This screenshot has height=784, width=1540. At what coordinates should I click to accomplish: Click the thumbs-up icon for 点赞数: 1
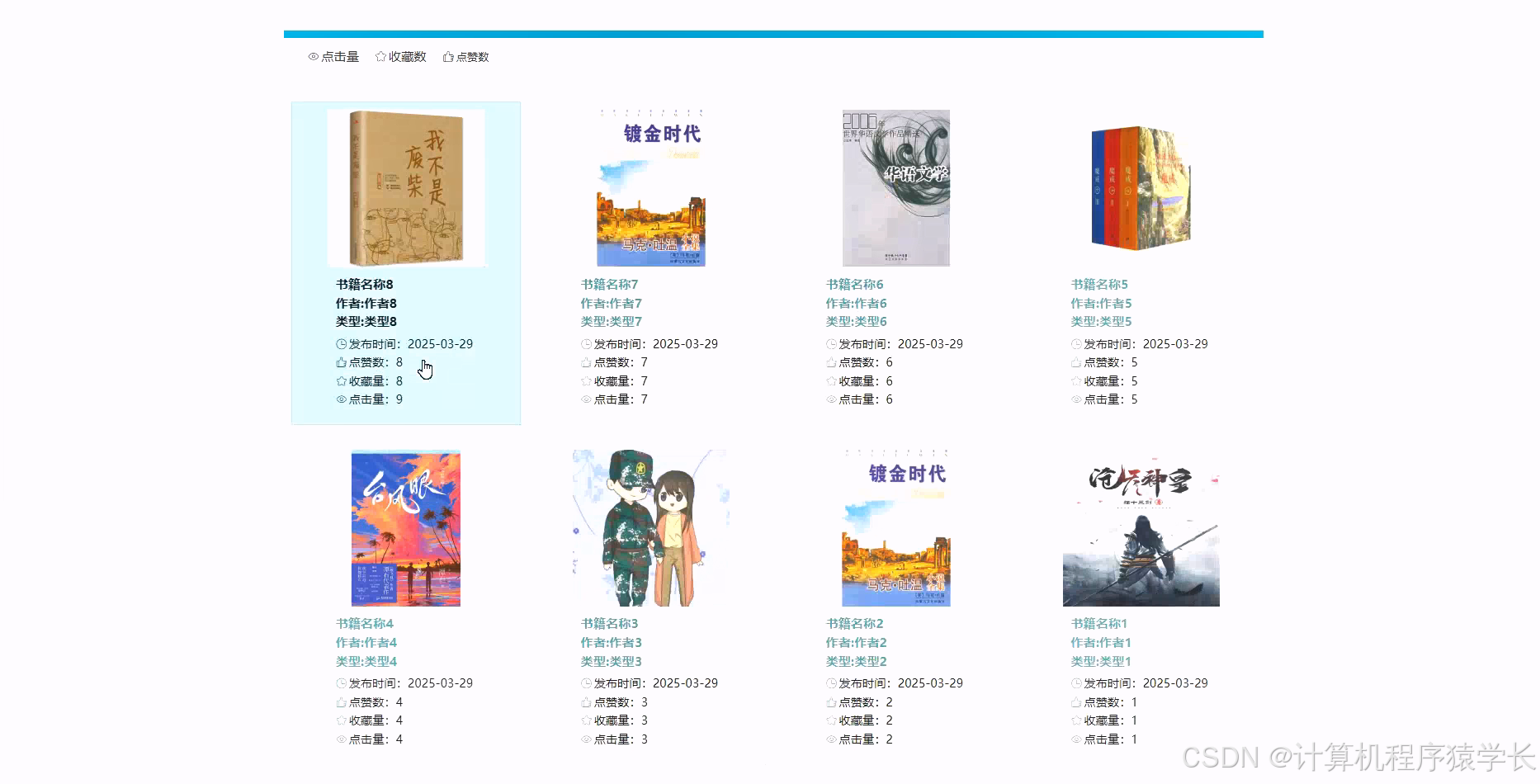1076,702
